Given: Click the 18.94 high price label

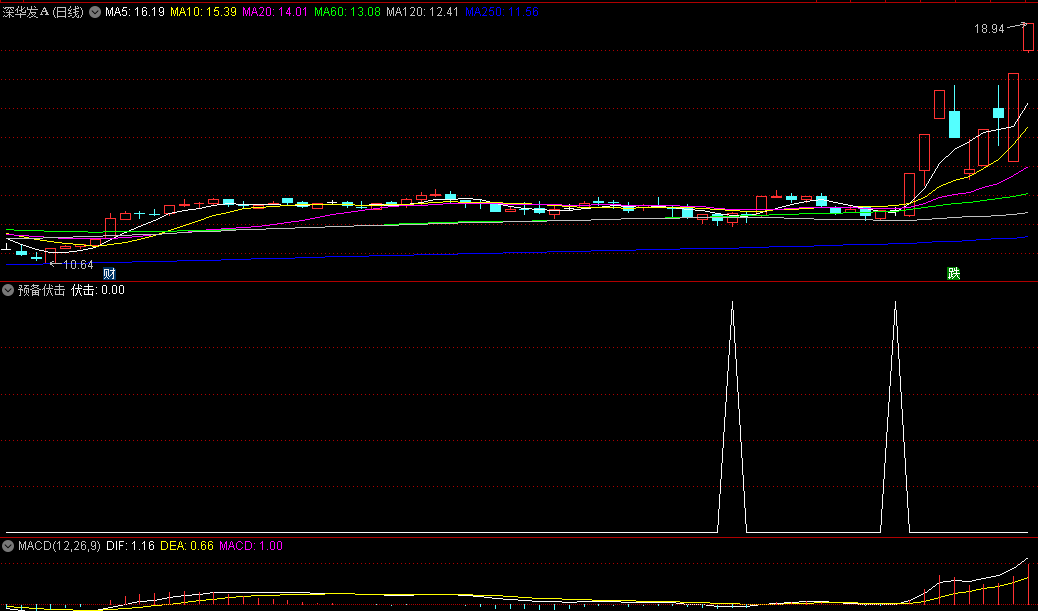Looking at the screenshot, I should [989, 29].
